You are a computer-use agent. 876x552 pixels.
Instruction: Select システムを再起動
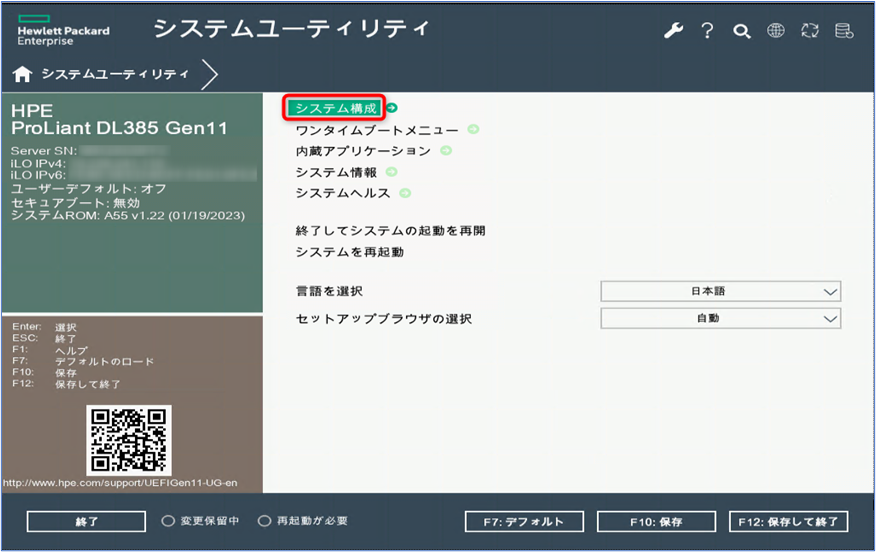(x=349, y=252)
